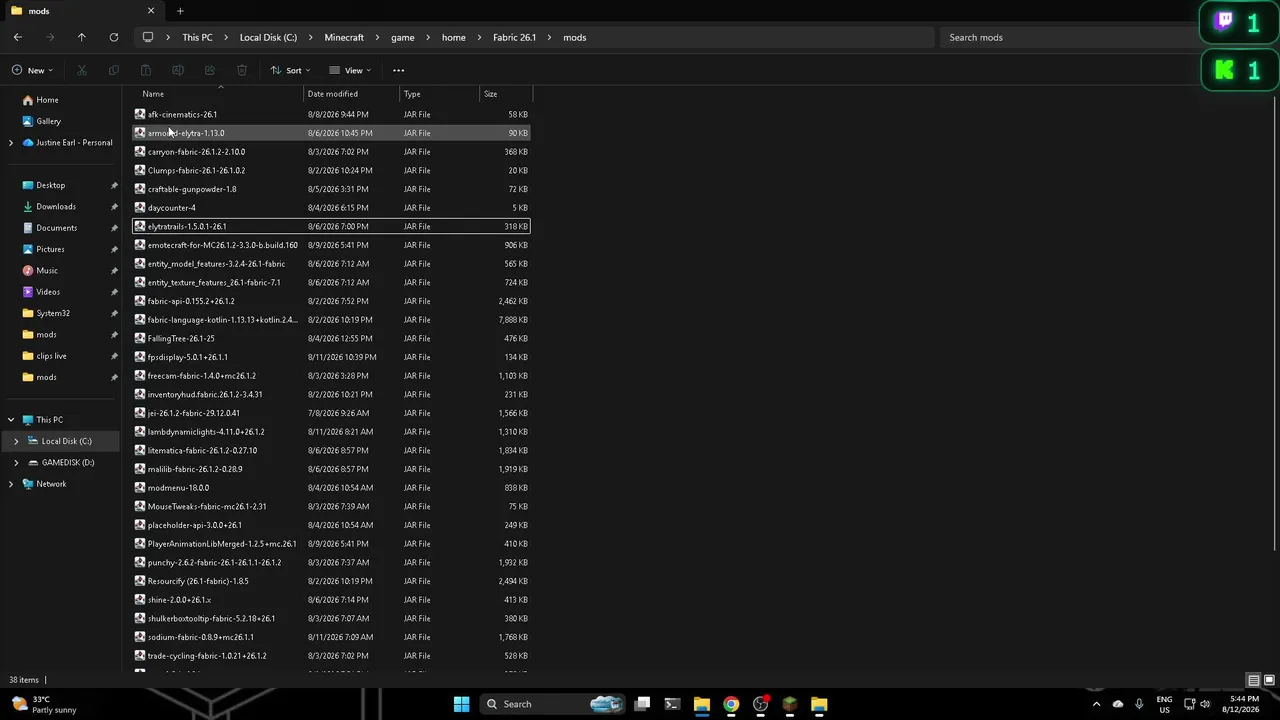Expand the root chevron before This PC in the address bar

168,37
